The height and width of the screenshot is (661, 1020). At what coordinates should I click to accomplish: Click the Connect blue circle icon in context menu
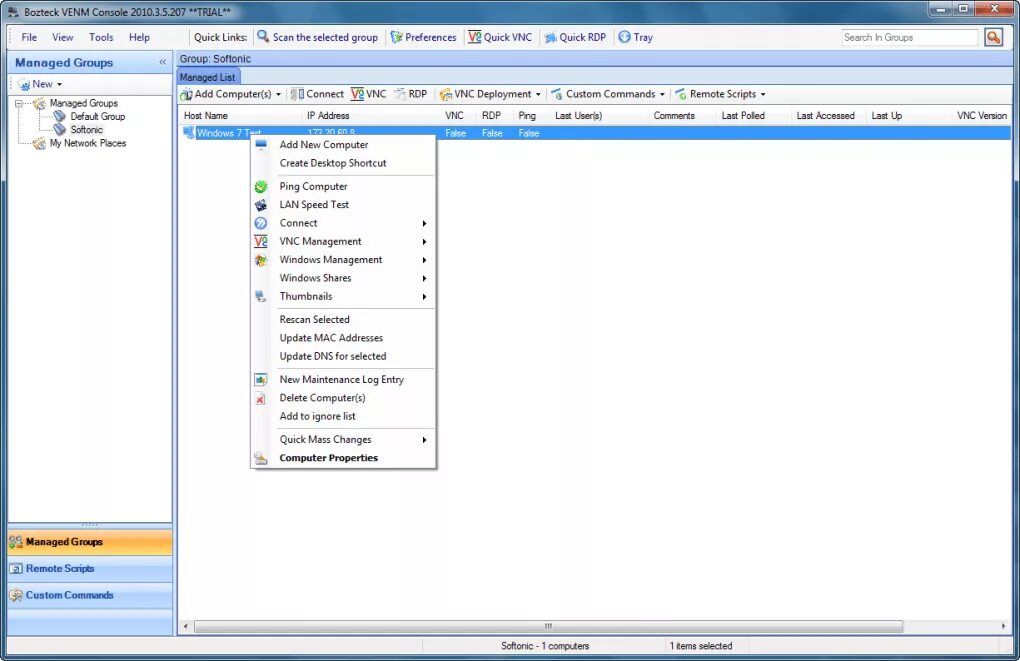(x=261, y=223)
